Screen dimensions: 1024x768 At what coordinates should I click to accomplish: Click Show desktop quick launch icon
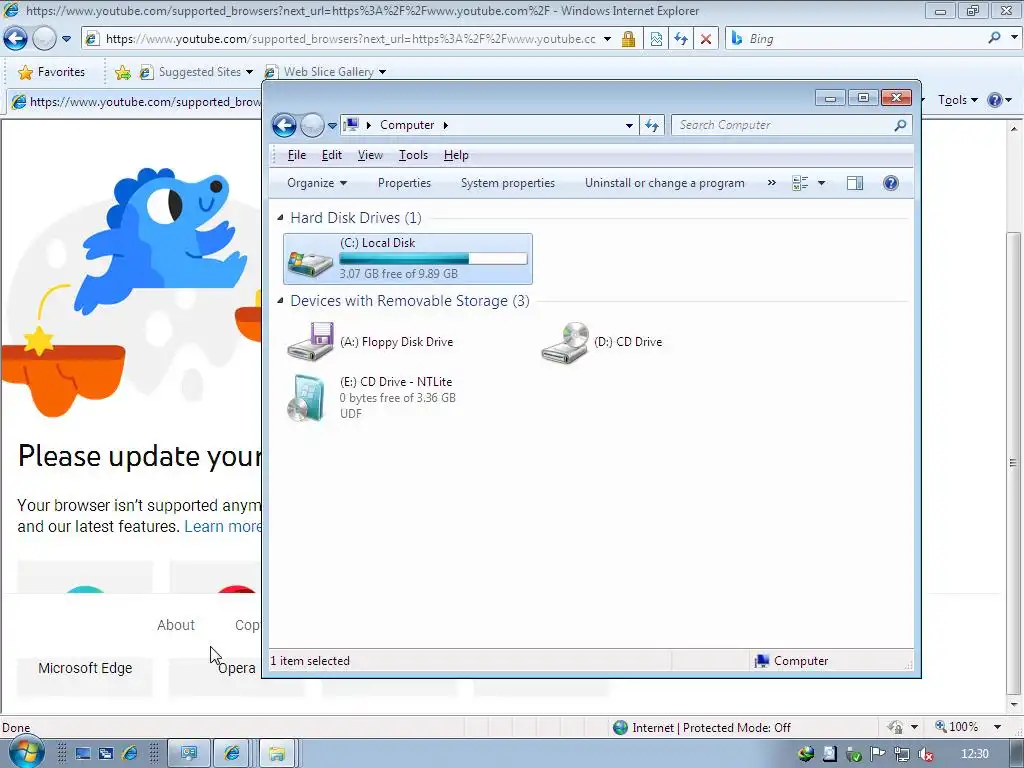(x=82, y=754)
